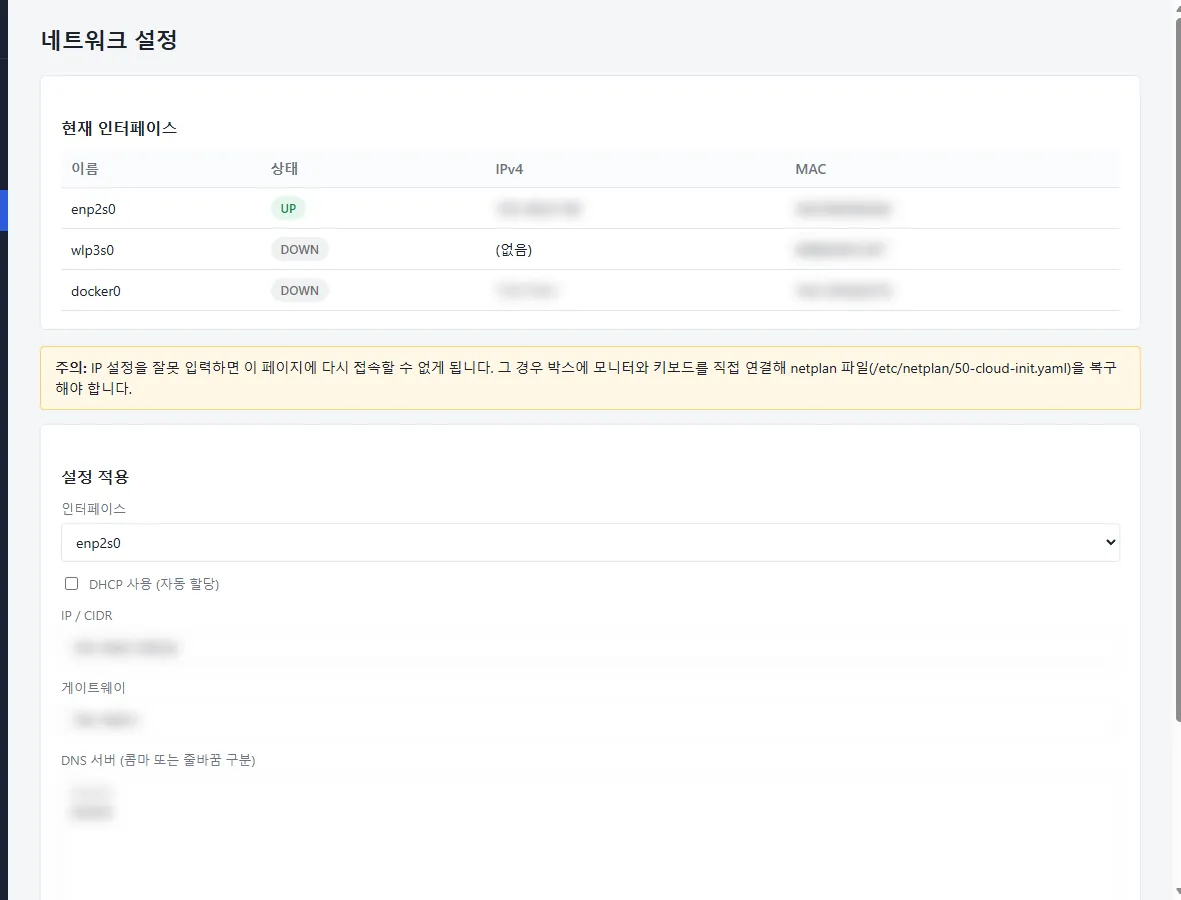Click the IP / CIDR input field
The image size is (1181, 900).
coord(590,648)
